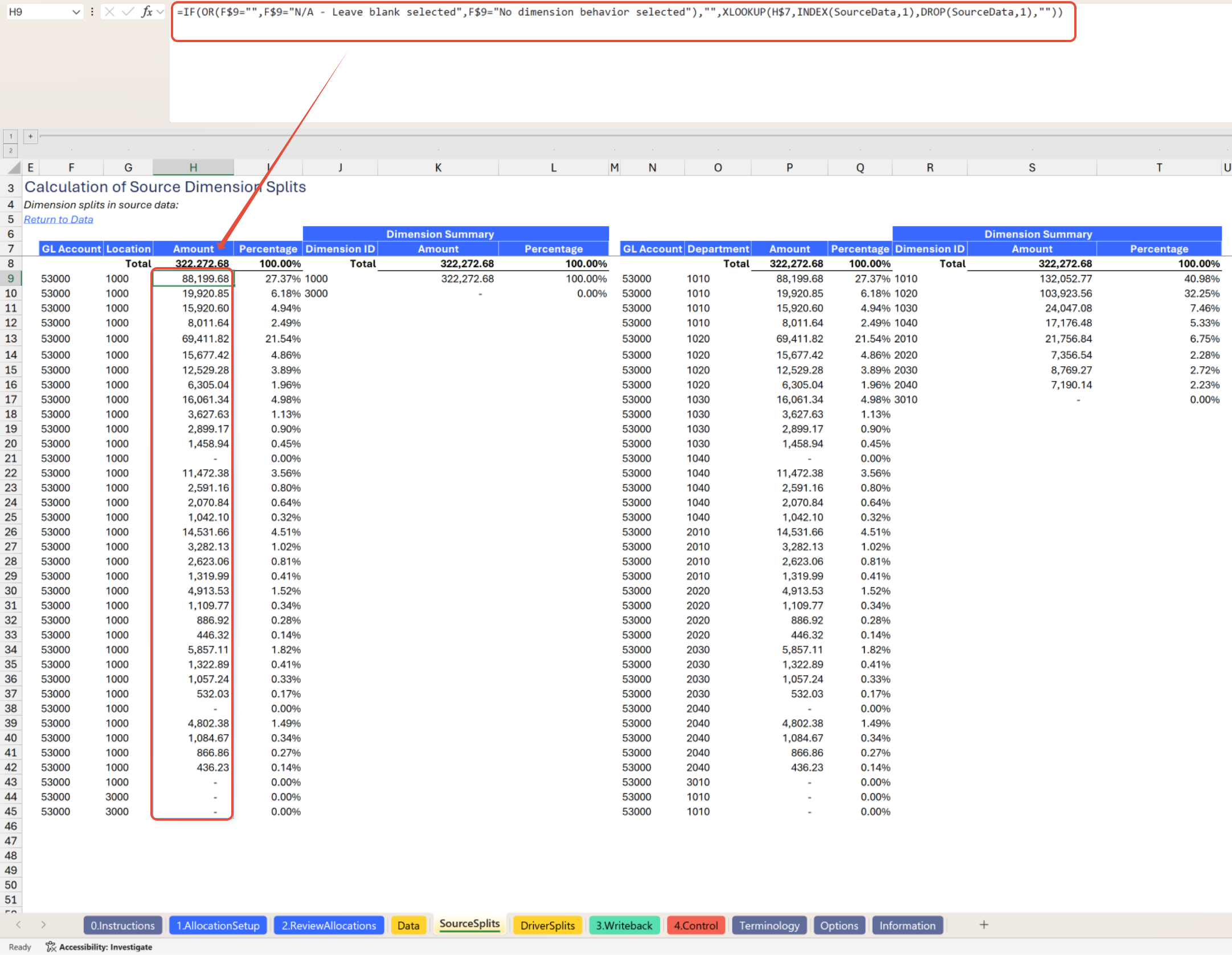1232x955 pixels.
Task: Select the 3.Writeback sheet tab
Action: tap(624, 925)
